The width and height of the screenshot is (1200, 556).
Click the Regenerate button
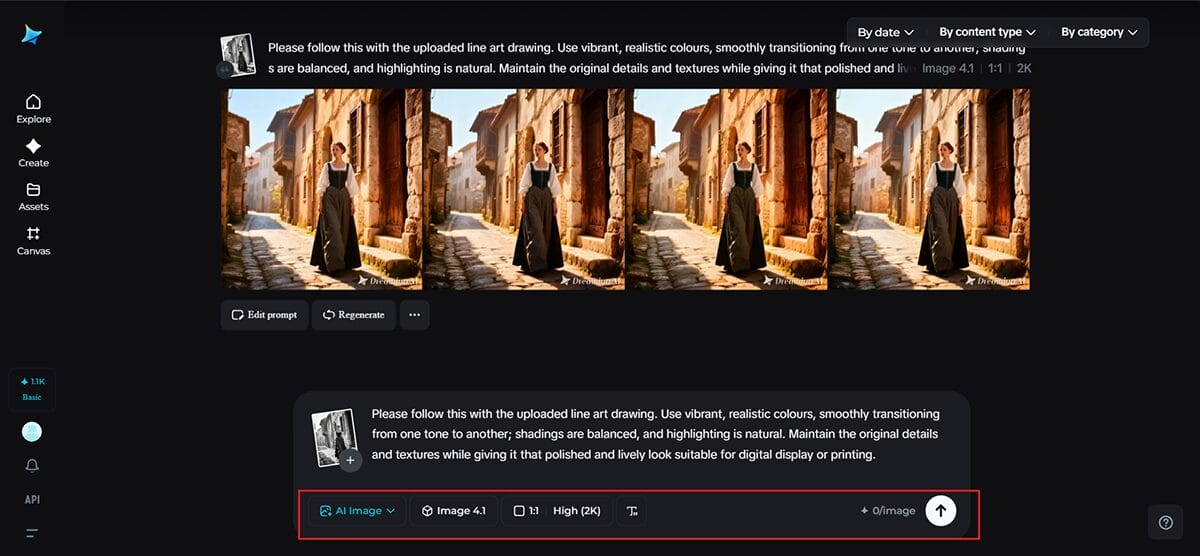pos(353,315)
